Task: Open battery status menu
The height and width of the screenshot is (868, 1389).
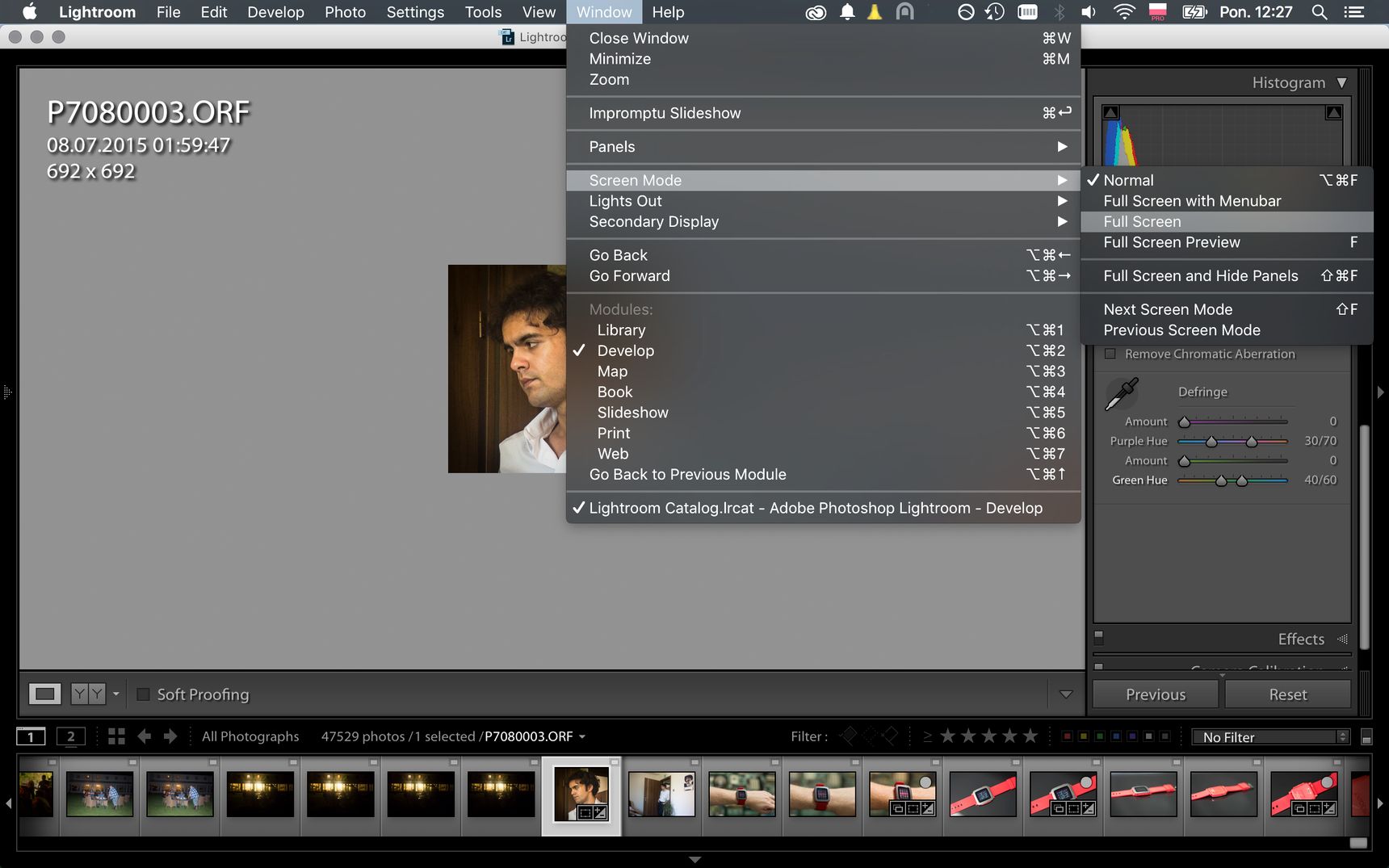Action: point(1194,12)
